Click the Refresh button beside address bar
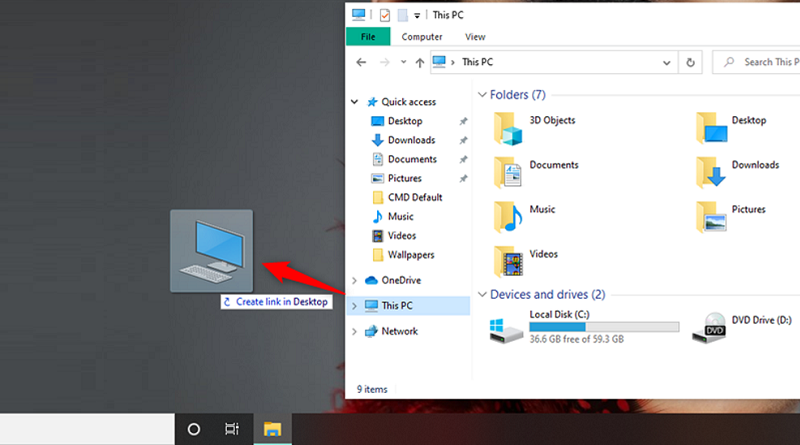 690,62
